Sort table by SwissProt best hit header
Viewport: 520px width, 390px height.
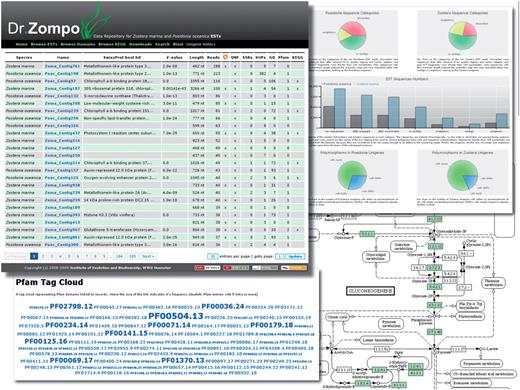pyautogui.click(x=122, y=57)
